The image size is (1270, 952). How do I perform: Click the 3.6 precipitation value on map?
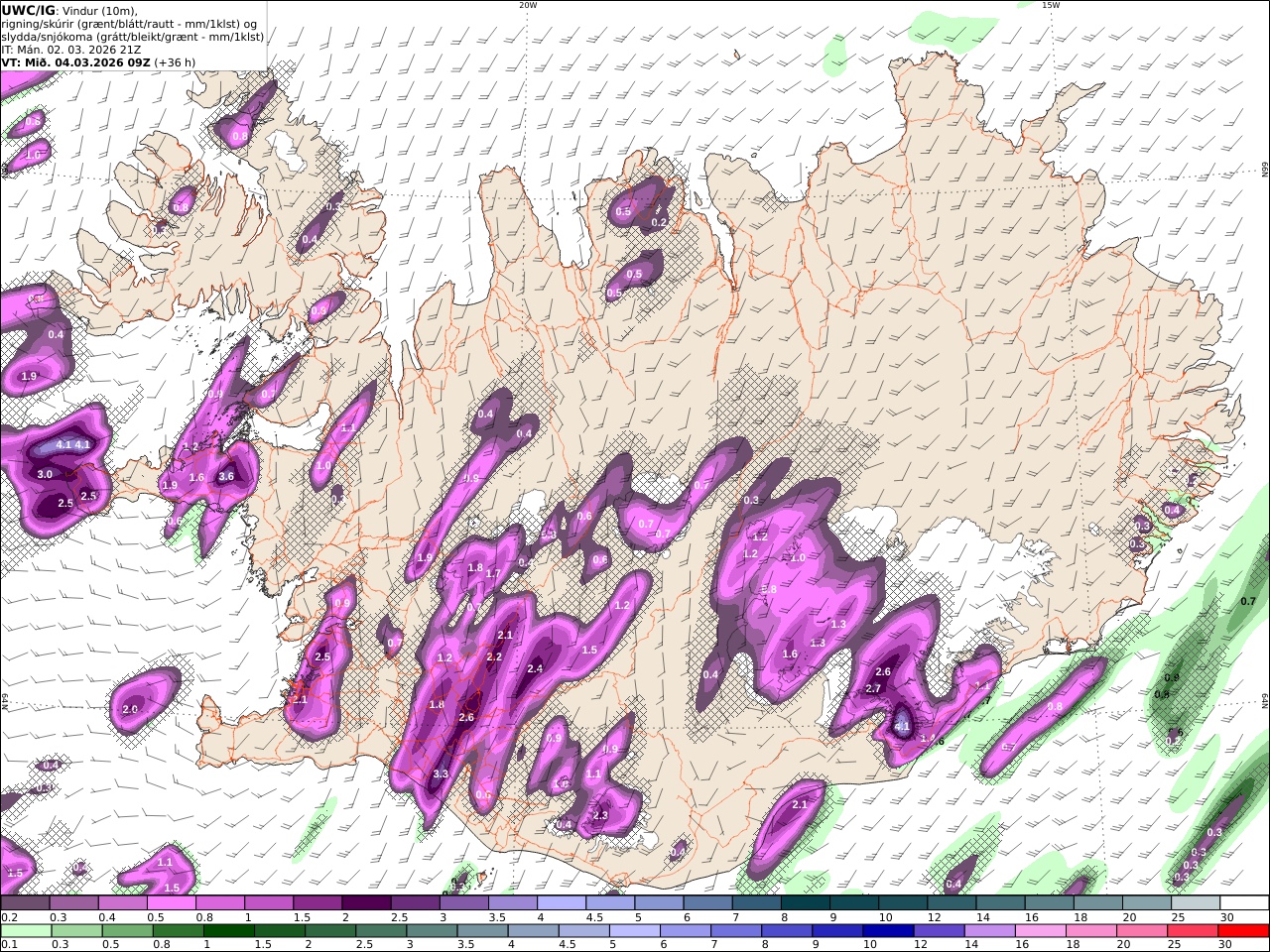click(x=226, y=476)
